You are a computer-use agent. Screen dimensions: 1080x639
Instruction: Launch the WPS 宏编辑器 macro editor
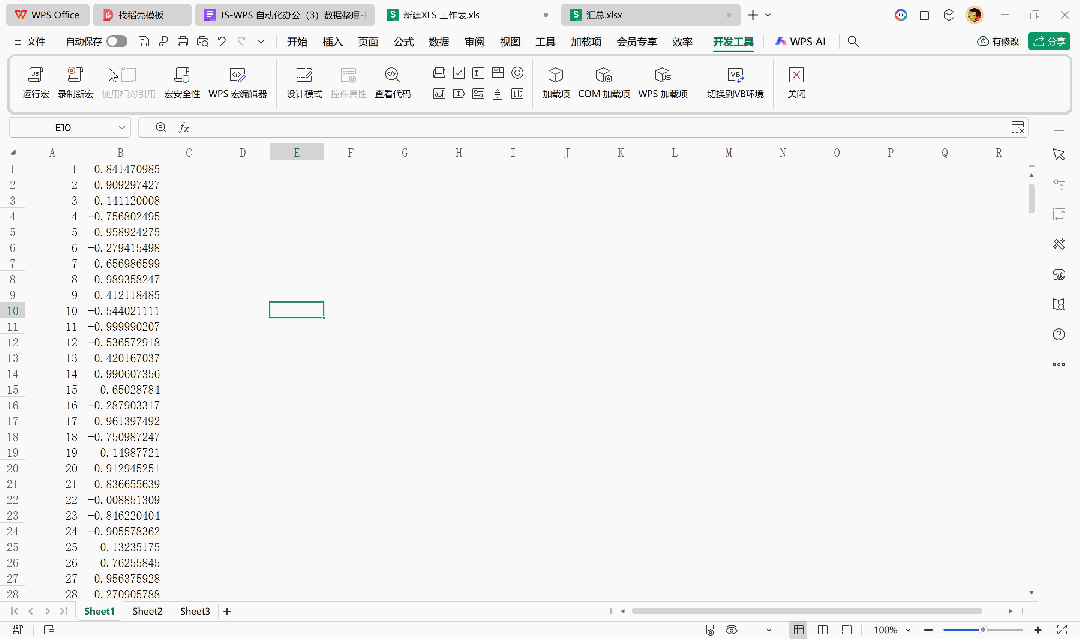coord(237,80)
